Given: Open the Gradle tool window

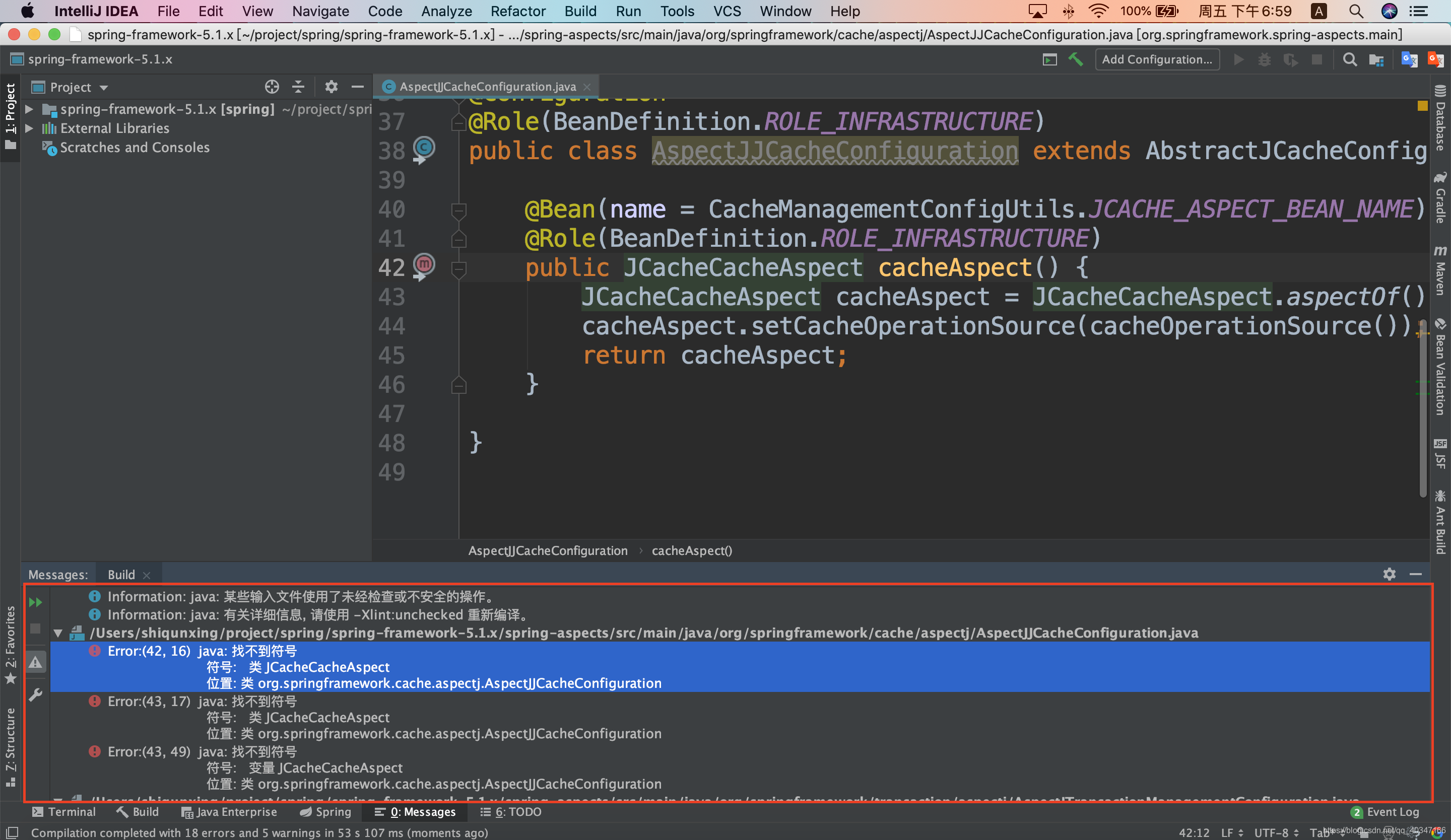Looking at the screenshot, I should (x=1440, y=197).
